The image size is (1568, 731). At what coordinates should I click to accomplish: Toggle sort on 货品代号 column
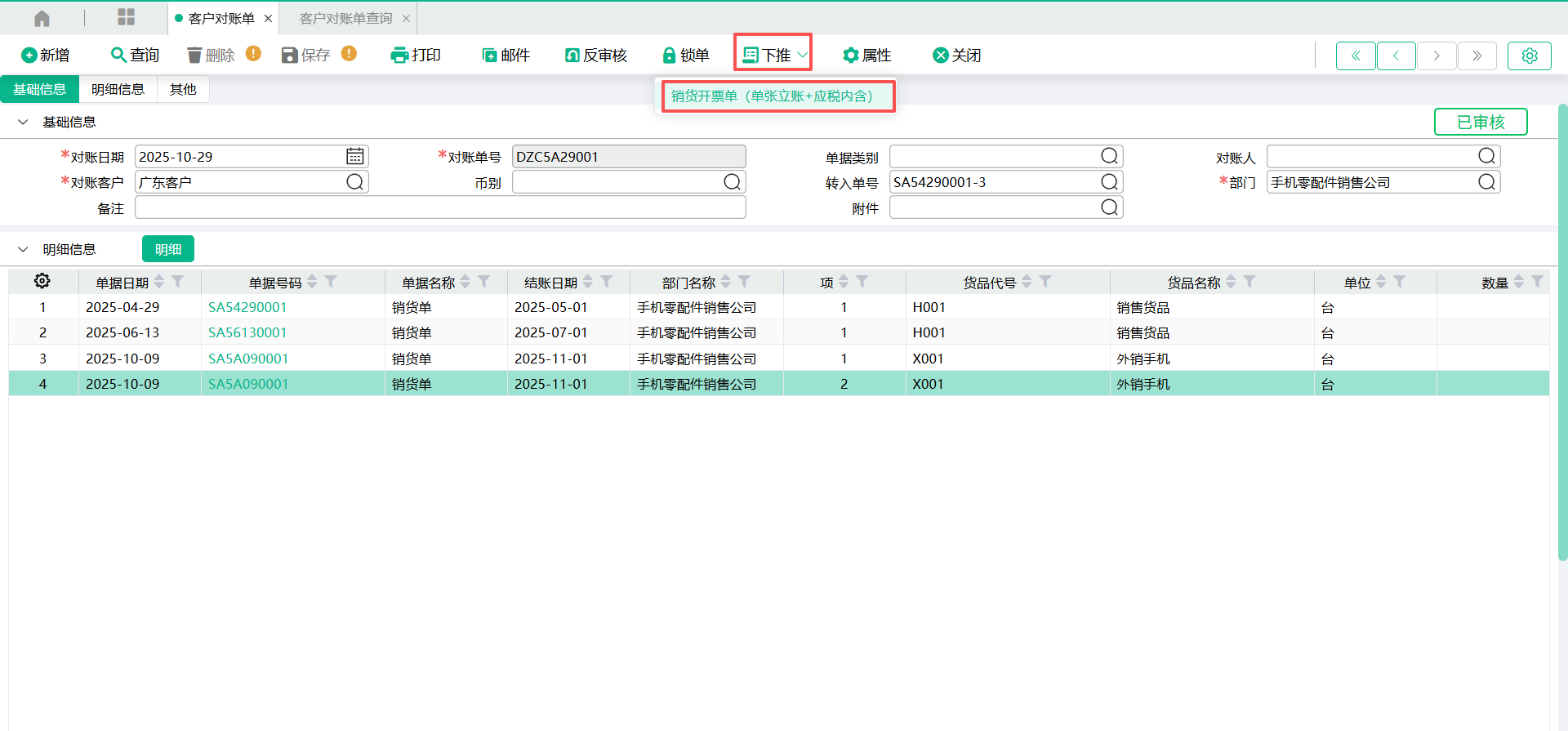[x=1027, y=282]
